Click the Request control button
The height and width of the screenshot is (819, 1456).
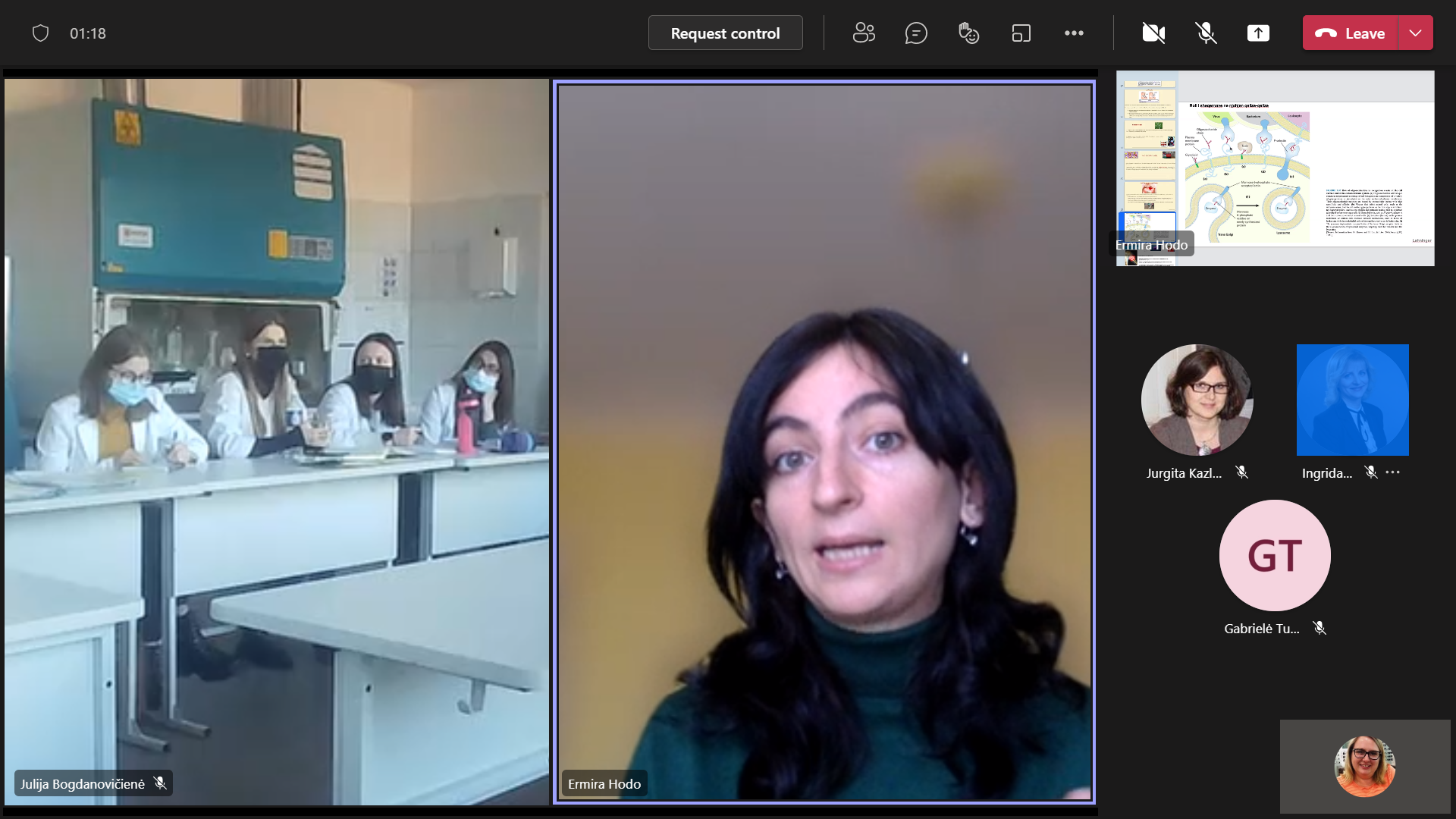[x=725, y=33]
